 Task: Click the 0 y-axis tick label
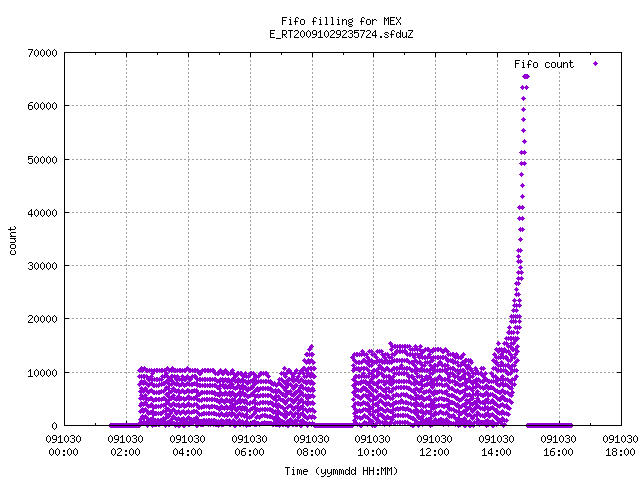click(x=54, y=426)
